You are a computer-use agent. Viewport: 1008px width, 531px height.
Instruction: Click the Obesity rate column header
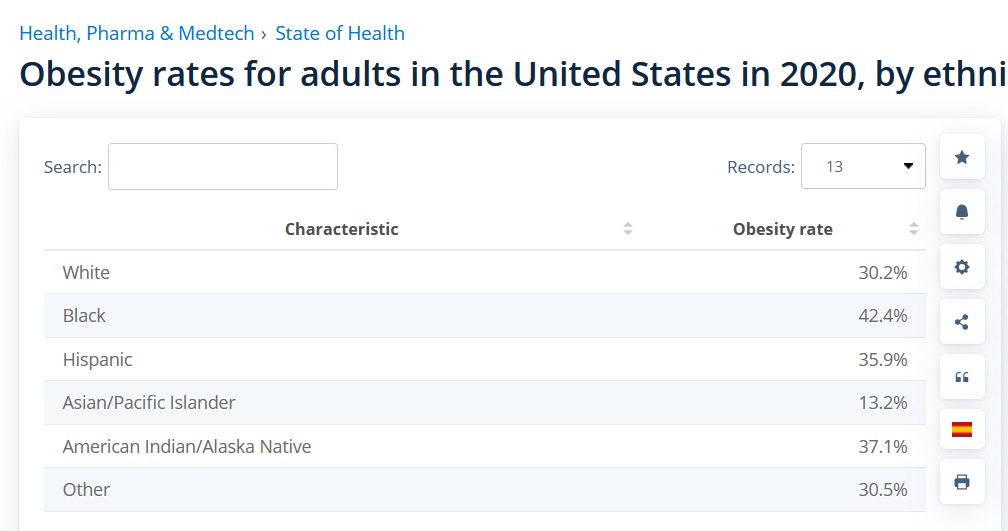(782, 229)
